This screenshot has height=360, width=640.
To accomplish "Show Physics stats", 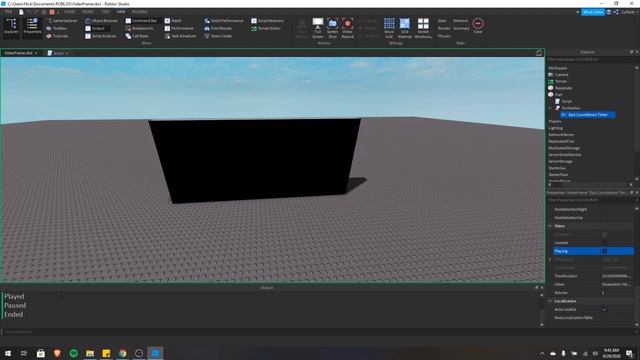I will [x=444, y=36].
